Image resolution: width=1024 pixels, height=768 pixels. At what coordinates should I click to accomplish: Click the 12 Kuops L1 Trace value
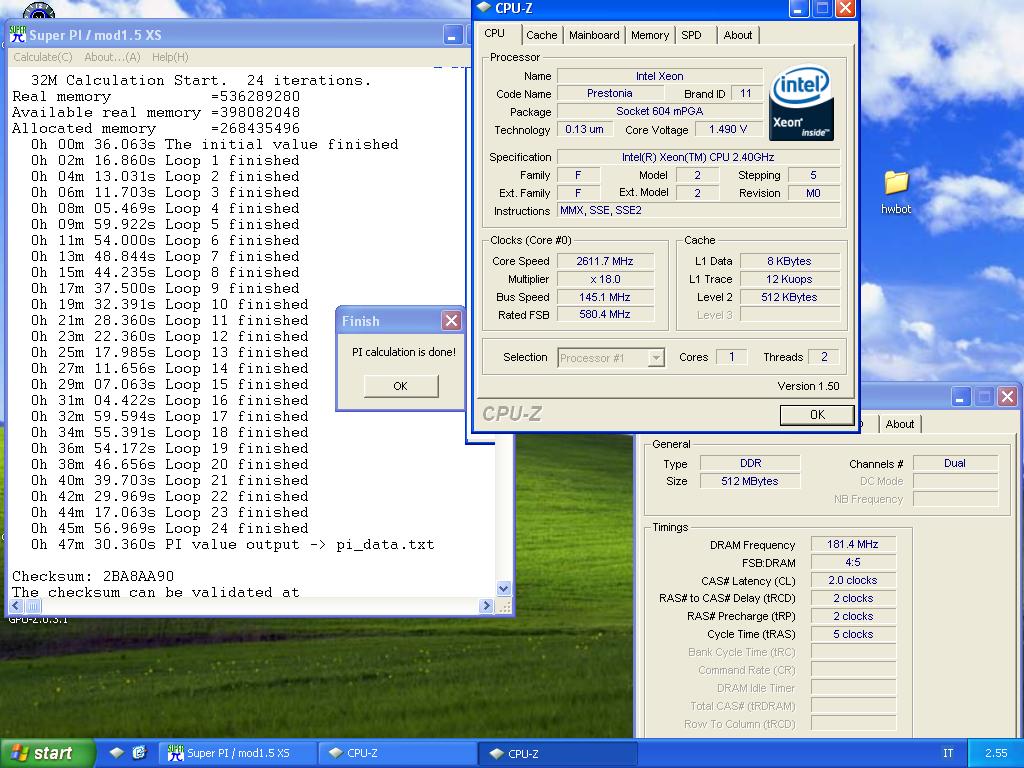pyautogui.click(x=789, y=279)
